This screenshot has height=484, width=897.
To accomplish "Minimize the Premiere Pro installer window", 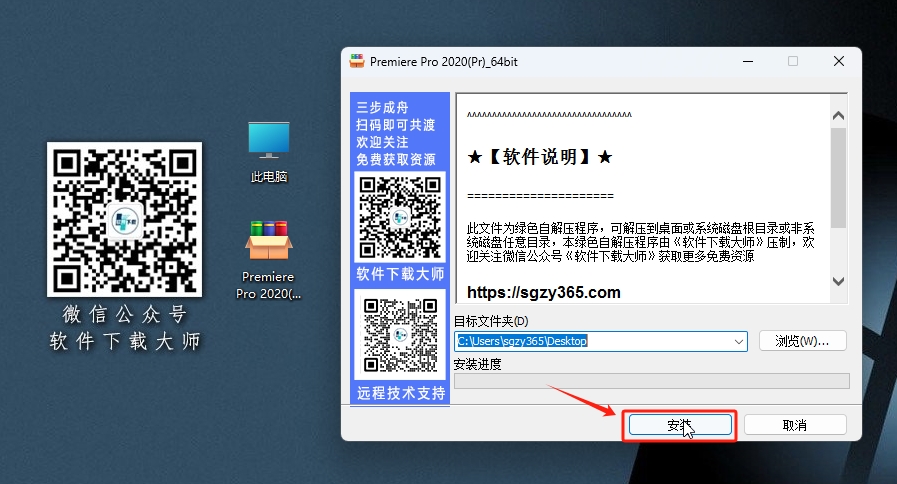I will 748,61.
